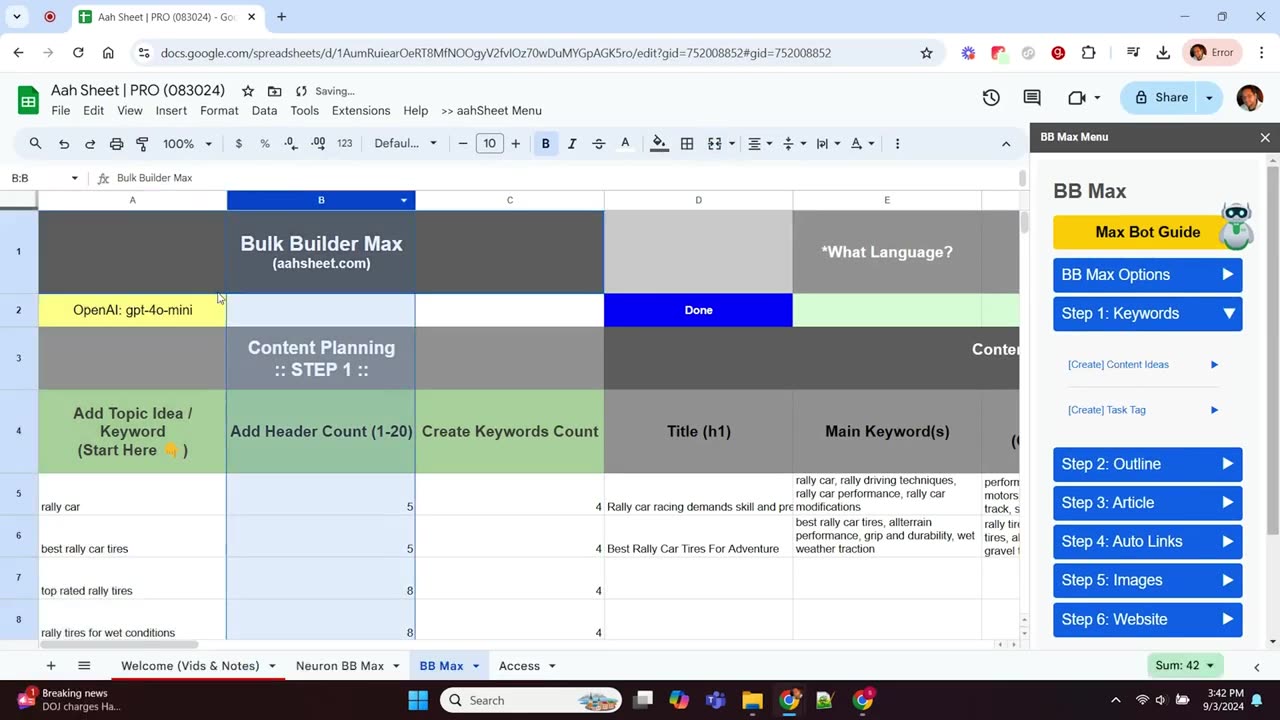Click the font size field
Screen dimensions: 1280x720
(489, 143)
